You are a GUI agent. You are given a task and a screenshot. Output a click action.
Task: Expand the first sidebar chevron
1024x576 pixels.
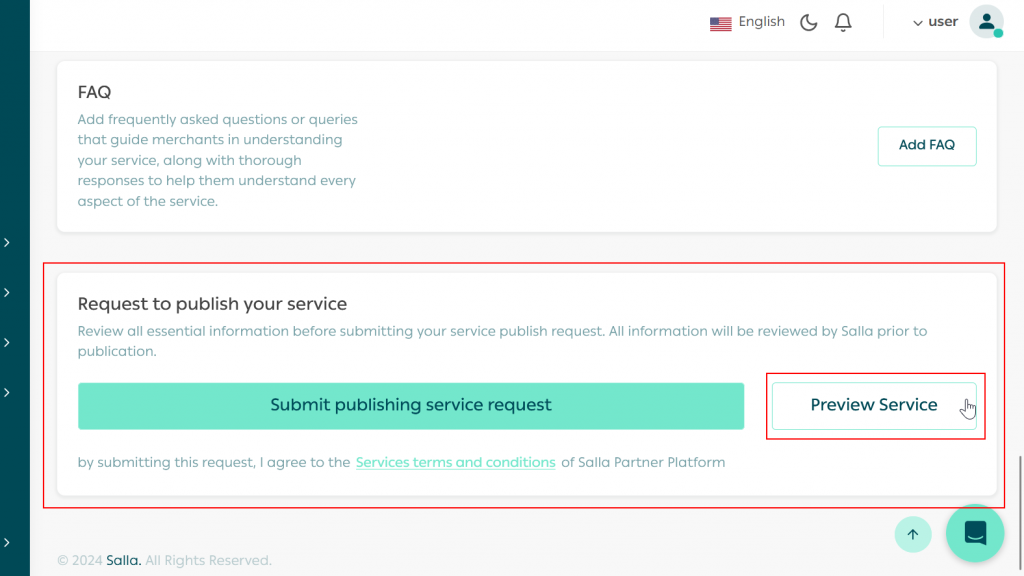[7, 242]
